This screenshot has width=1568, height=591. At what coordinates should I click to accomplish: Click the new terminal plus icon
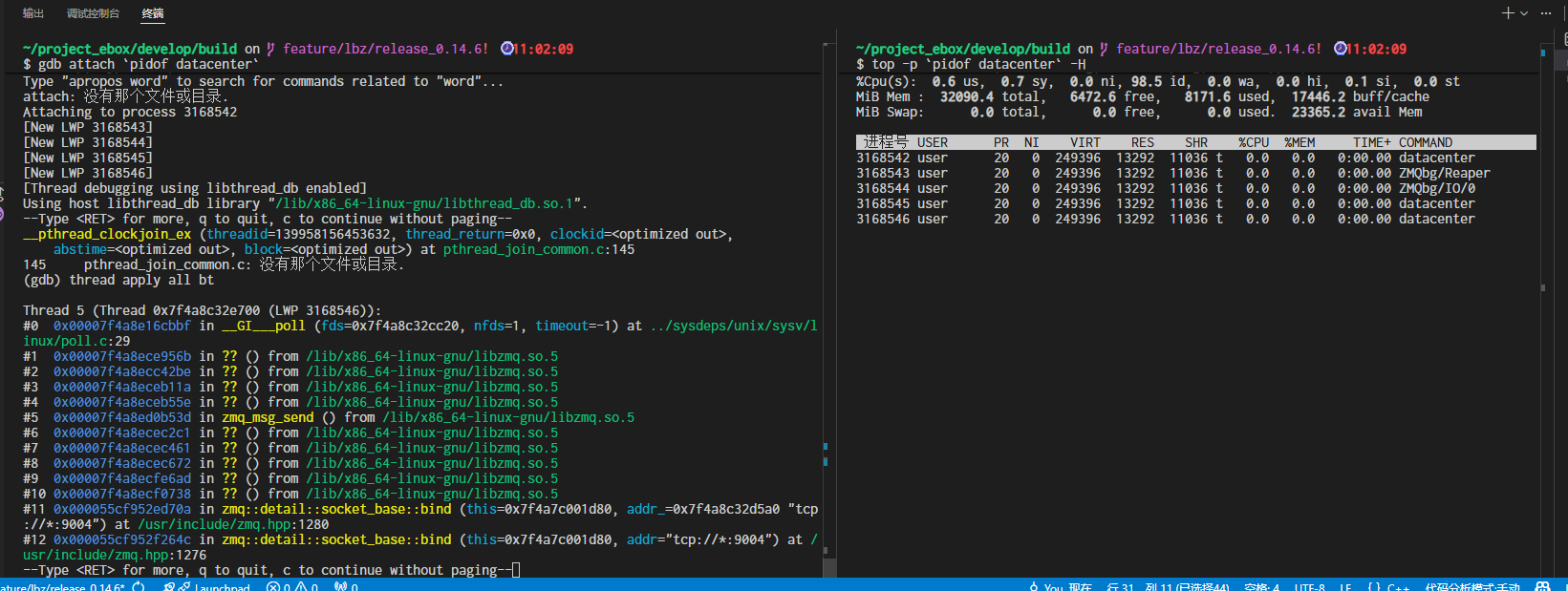coord(1507,13)
